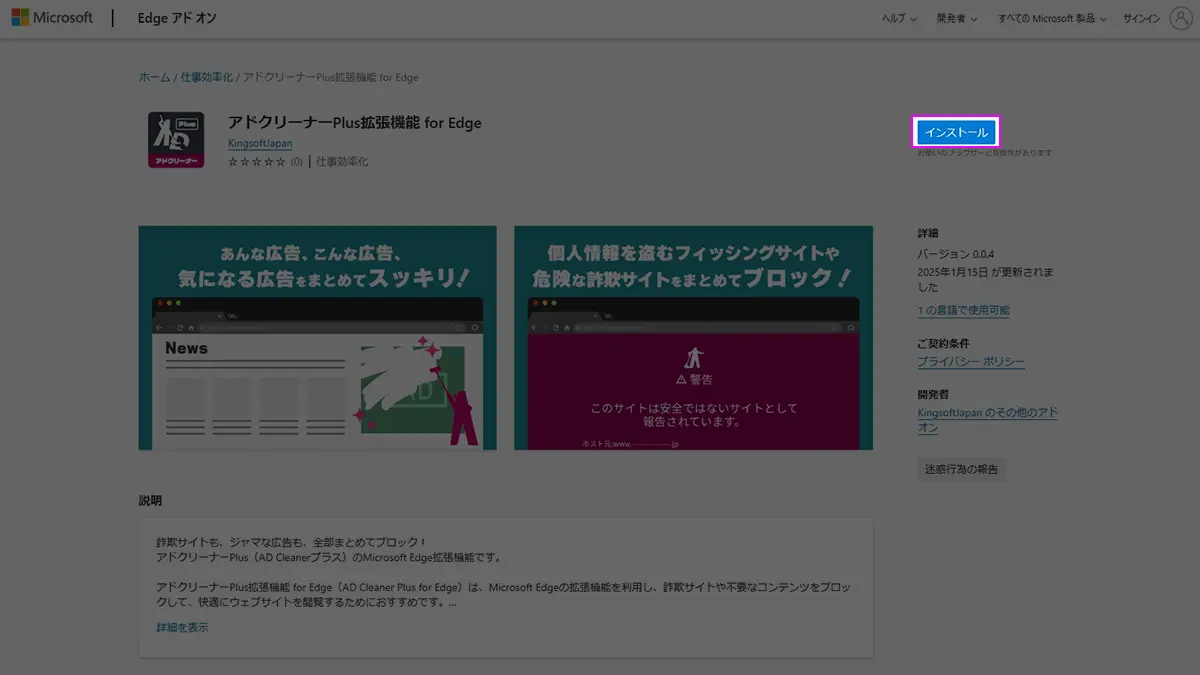Click the 説明 section heading
Viewport: 1200px width, 675px height.
[x=150, y=500]
